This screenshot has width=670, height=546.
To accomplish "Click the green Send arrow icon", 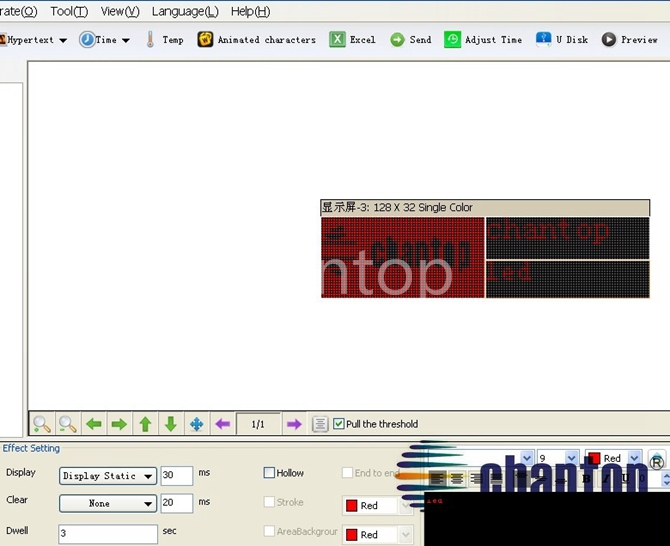I will click(x=397, y=40).
